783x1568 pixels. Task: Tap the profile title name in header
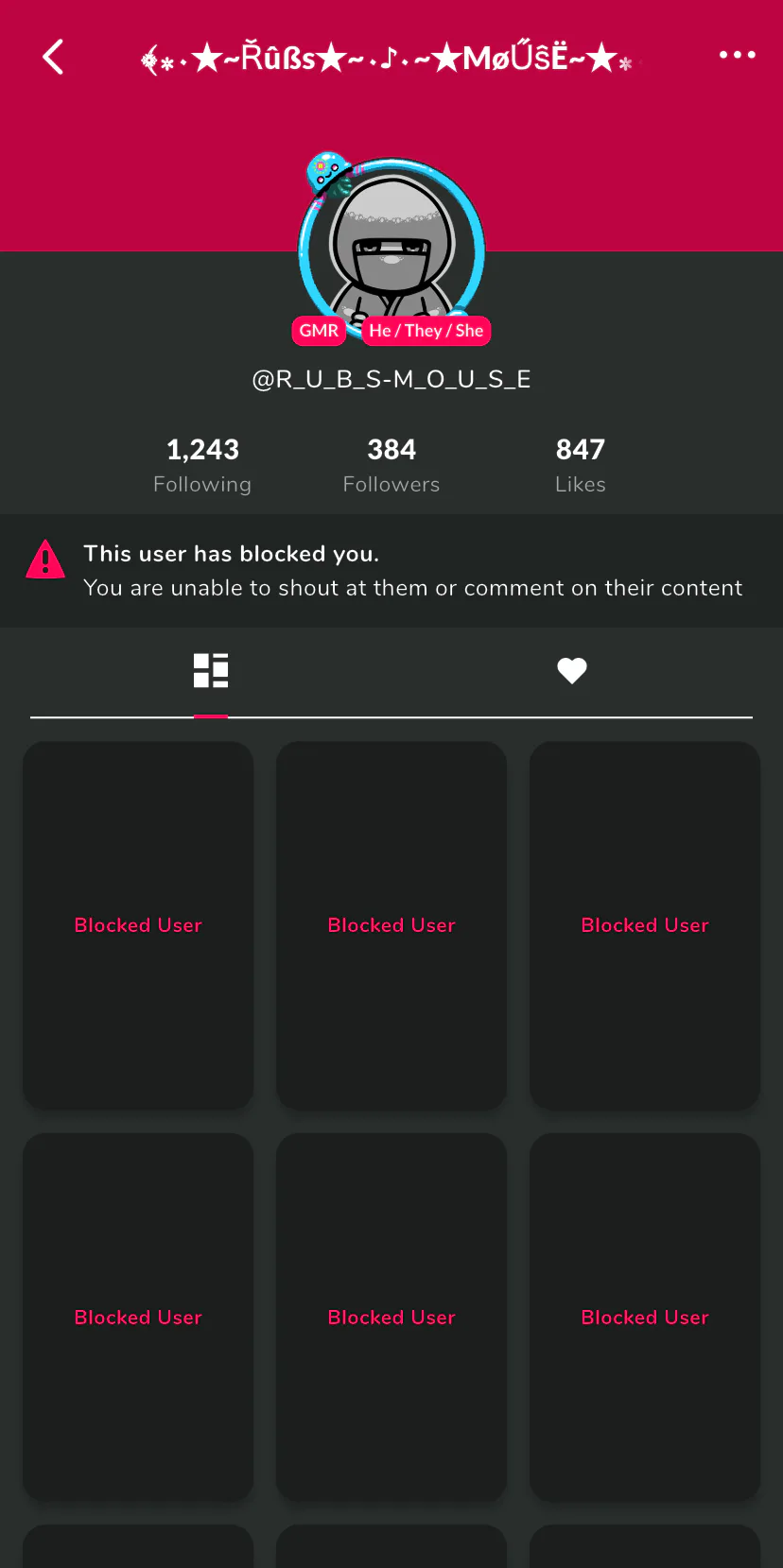(391, 59)
